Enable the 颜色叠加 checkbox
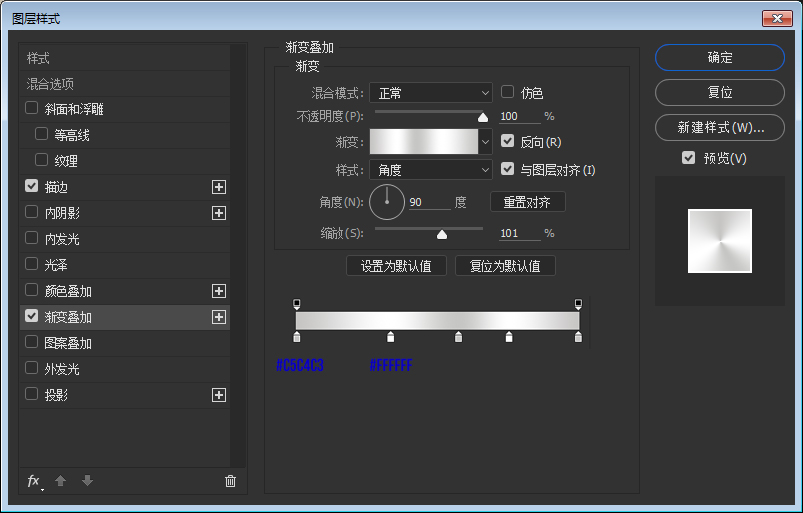The height and width of the screenshot is (513, 803). (32, 290)
